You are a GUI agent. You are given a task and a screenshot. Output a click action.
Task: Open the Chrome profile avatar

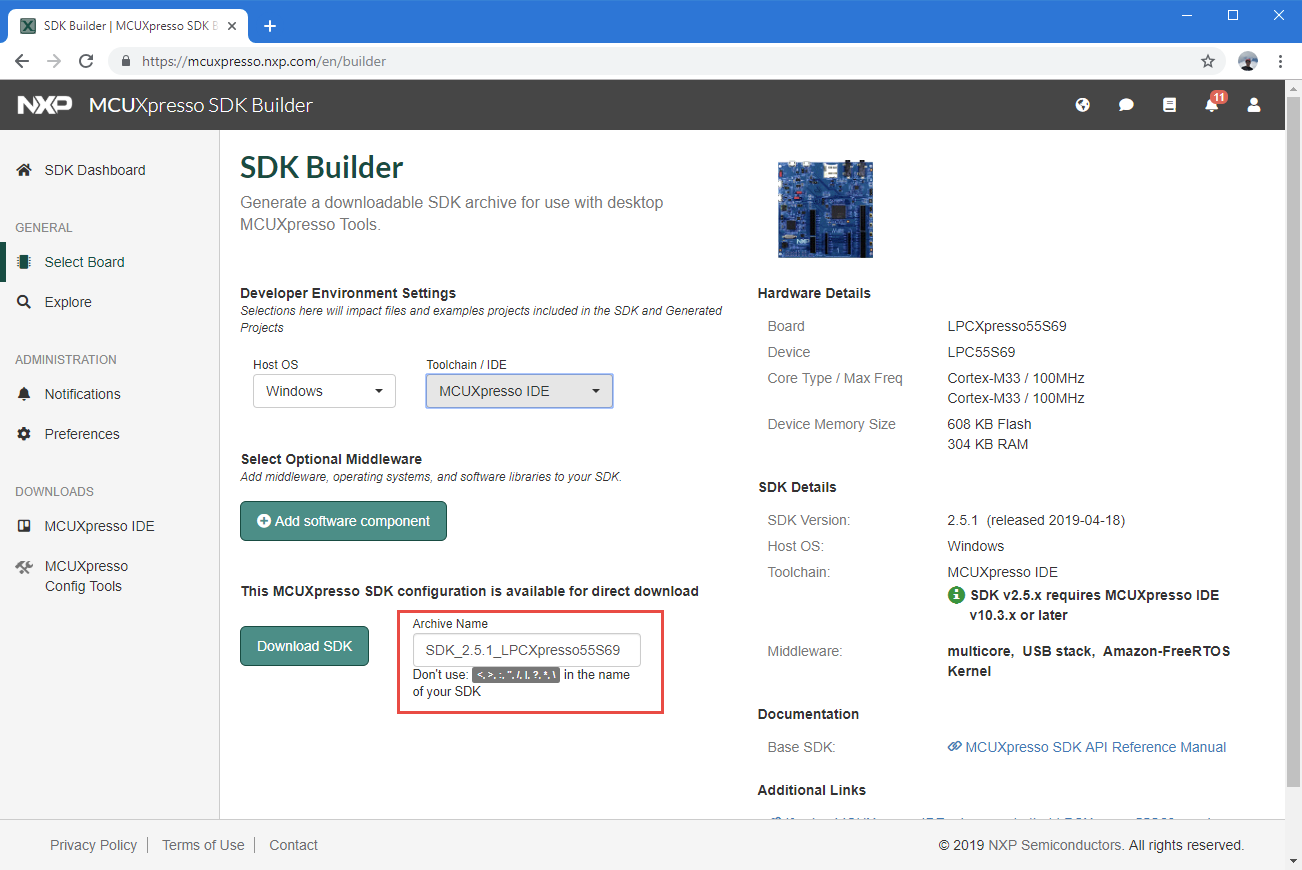pos(1247,61)
